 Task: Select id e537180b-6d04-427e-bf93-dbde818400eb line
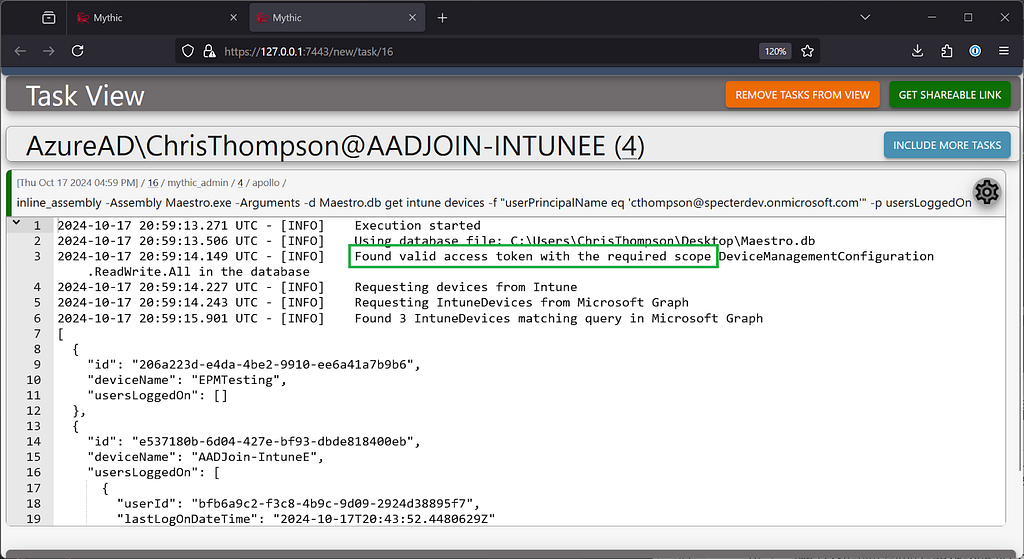[x=254, y=441]
